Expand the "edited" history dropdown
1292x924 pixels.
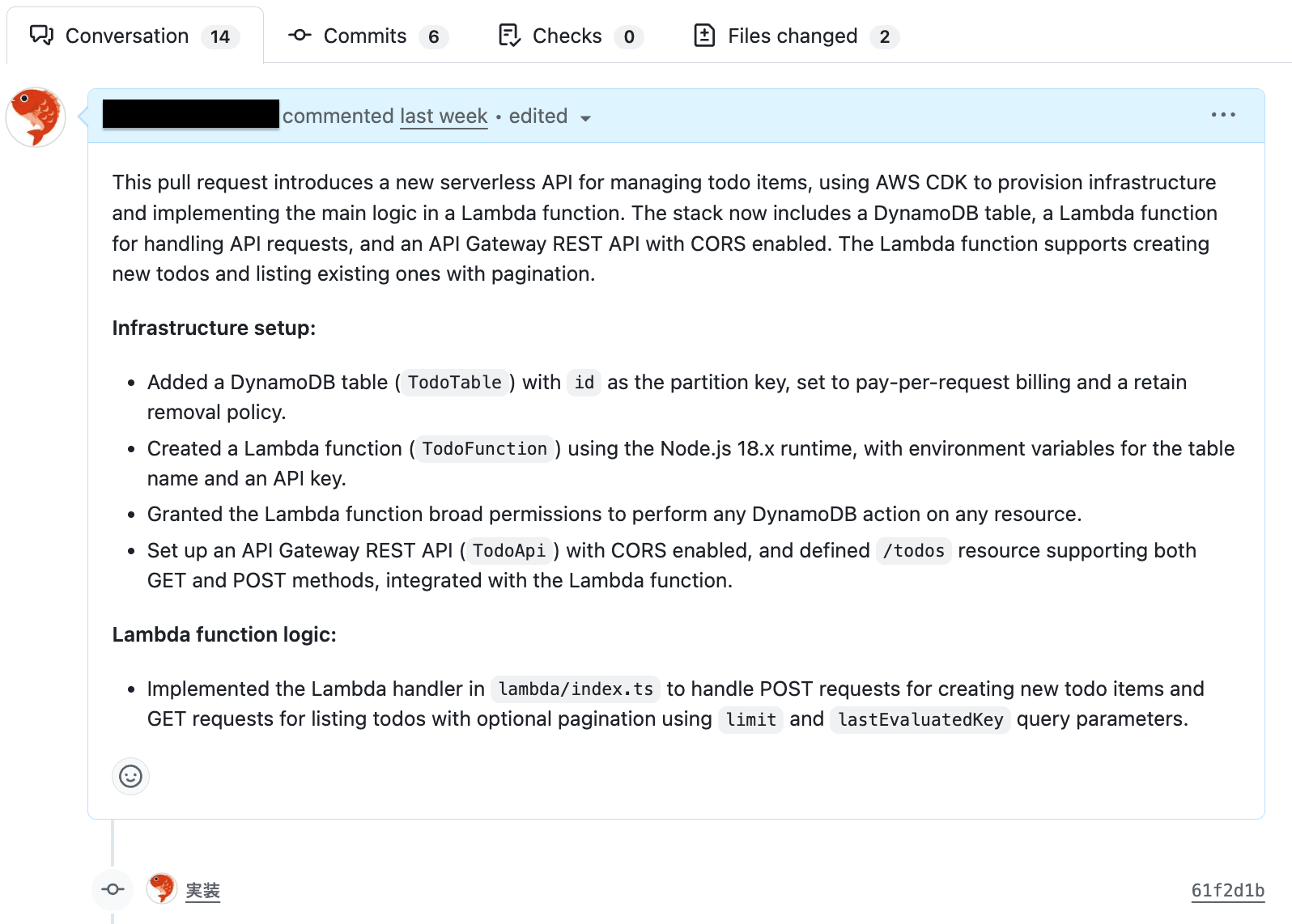click(538, 117)
